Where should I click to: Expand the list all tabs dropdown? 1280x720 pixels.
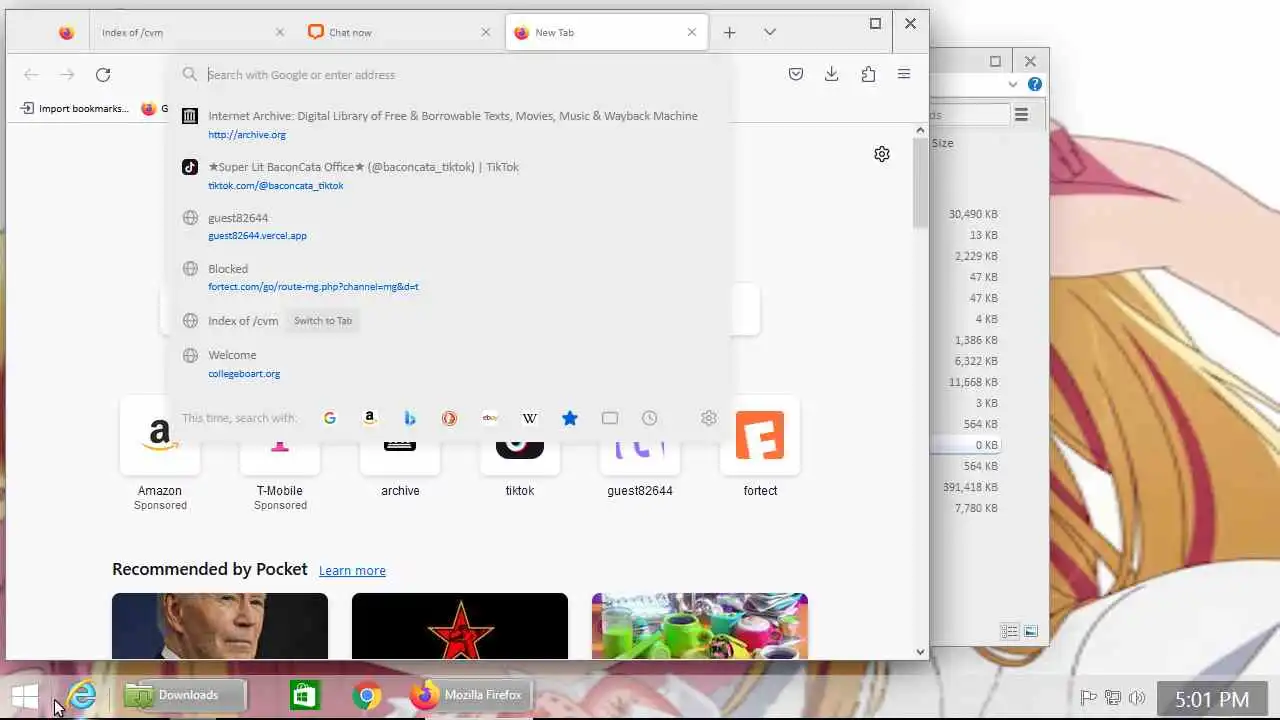[770, 32]
